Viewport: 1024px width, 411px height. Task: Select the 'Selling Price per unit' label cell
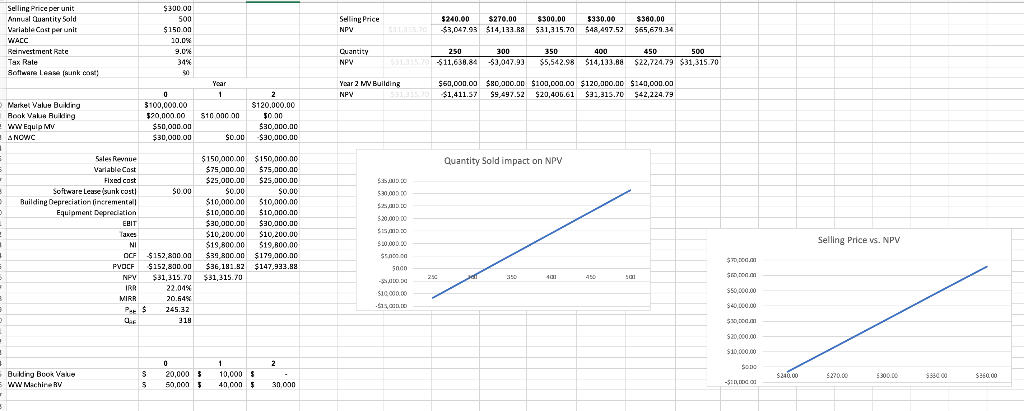coord(42,9)
